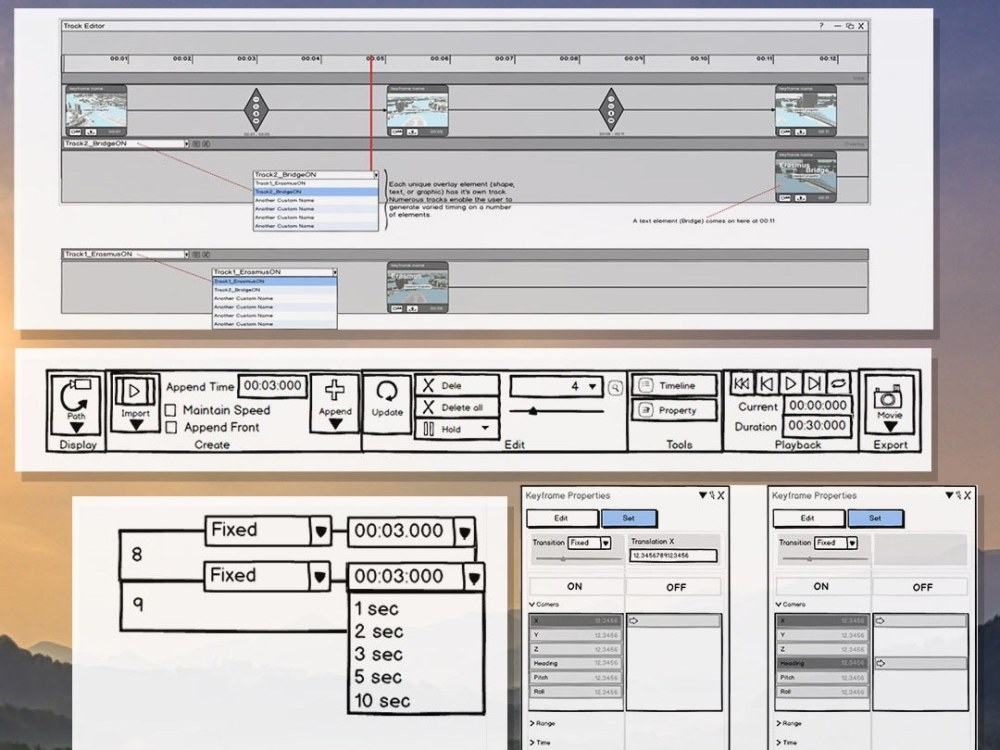The width and height of the screenshot is (1000, 750).
Task: Click OFF in right Keyframe Properties
Action: 922,587
